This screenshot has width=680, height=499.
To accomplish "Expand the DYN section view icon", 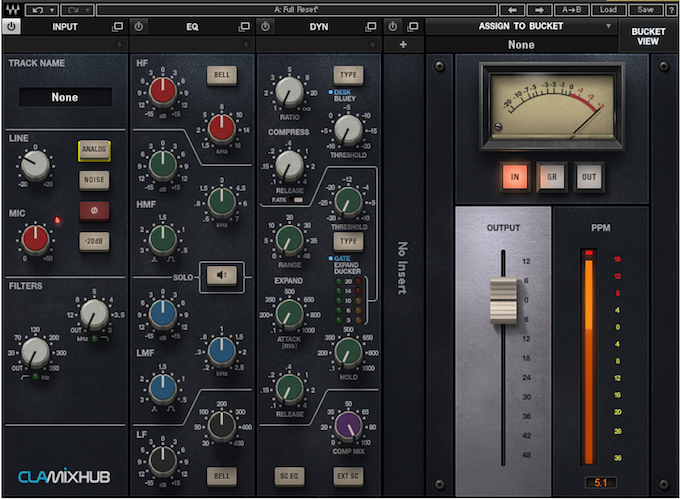I will coord(371,27).
